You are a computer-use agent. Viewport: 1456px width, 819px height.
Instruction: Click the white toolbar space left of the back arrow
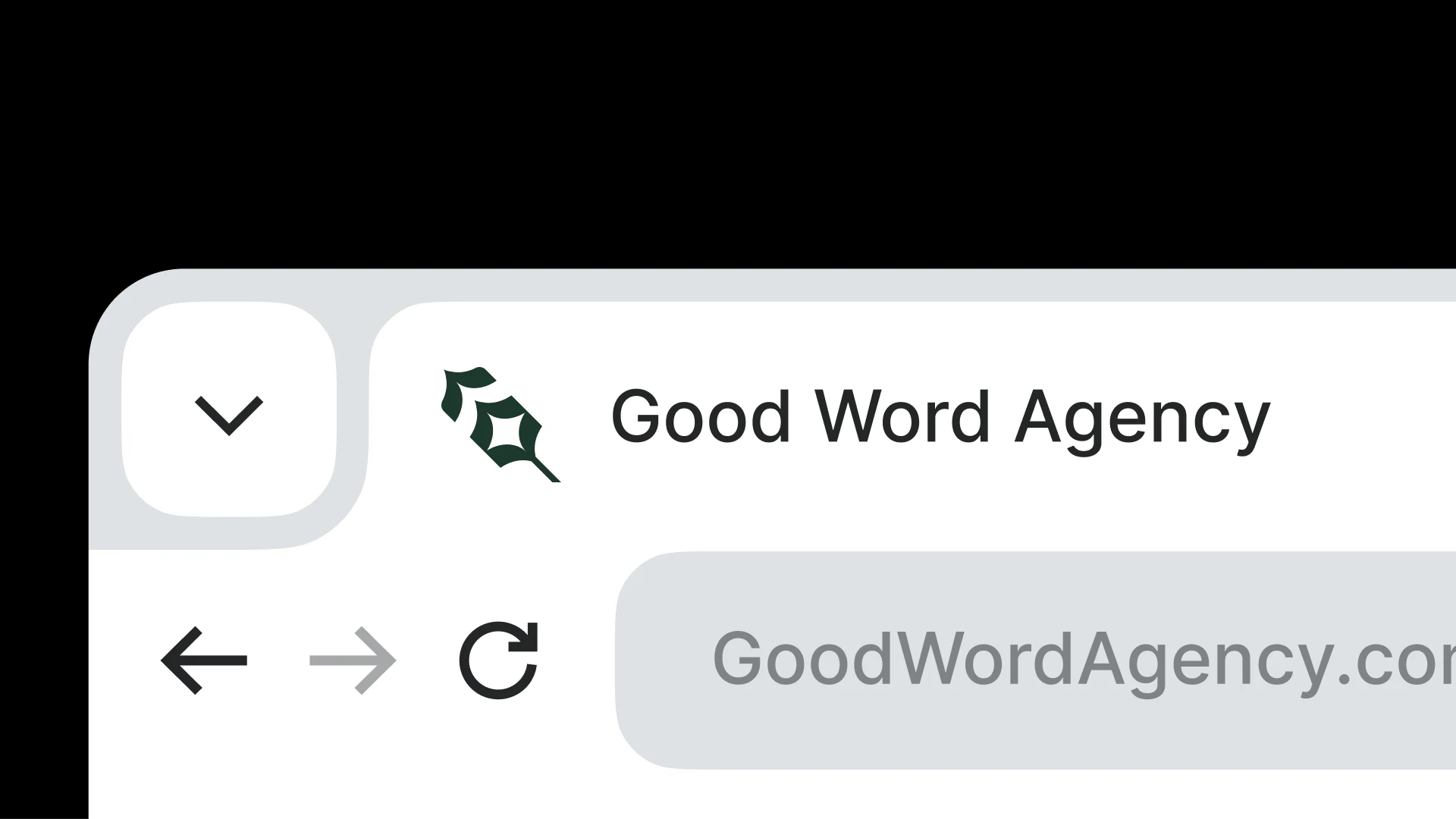123,661
